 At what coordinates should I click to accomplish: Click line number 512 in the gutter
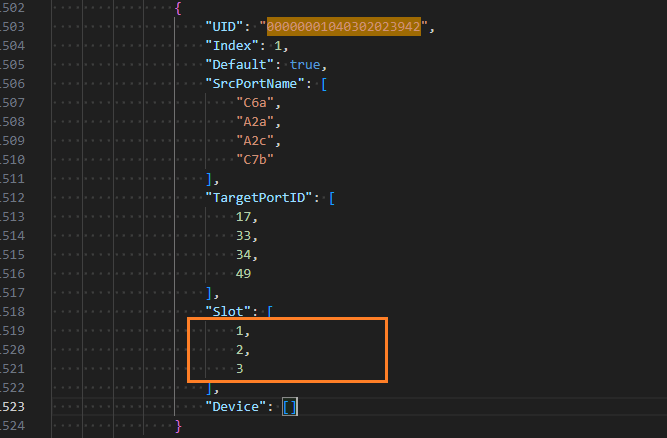[12, 198]
